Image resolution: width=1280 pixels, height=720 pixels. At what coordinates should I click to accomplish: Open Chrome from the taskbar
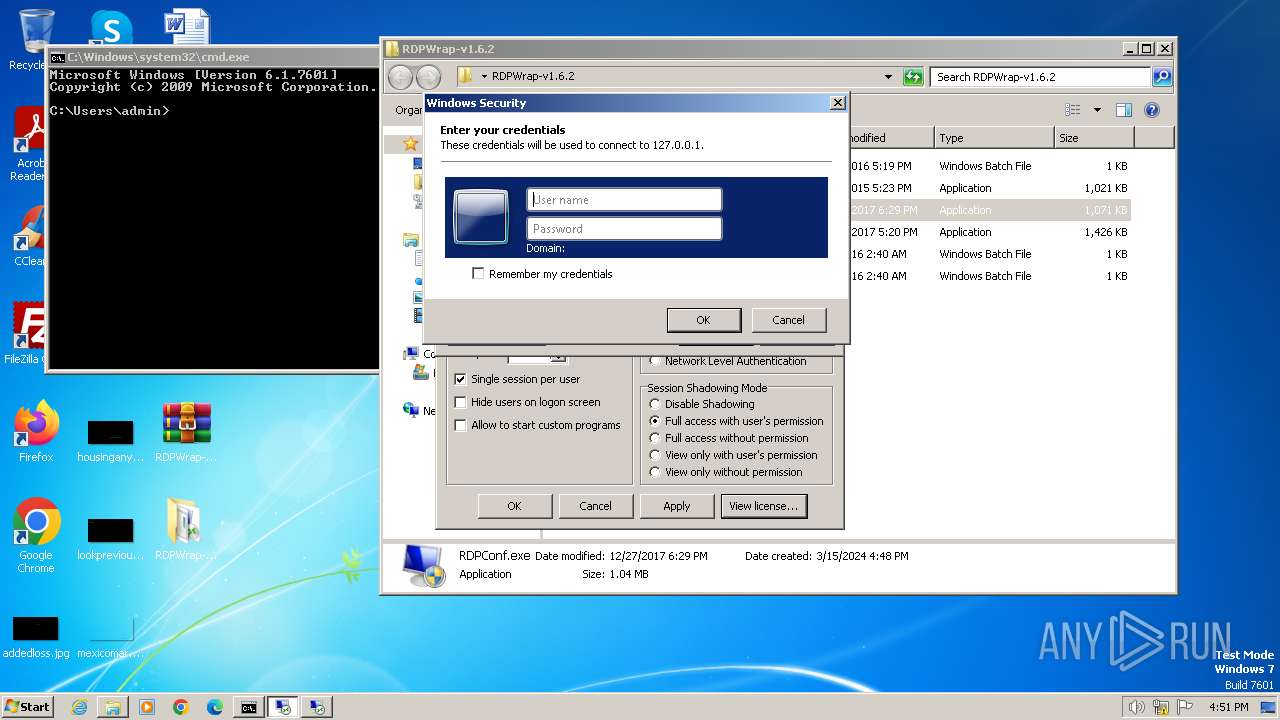pos(180,707)
